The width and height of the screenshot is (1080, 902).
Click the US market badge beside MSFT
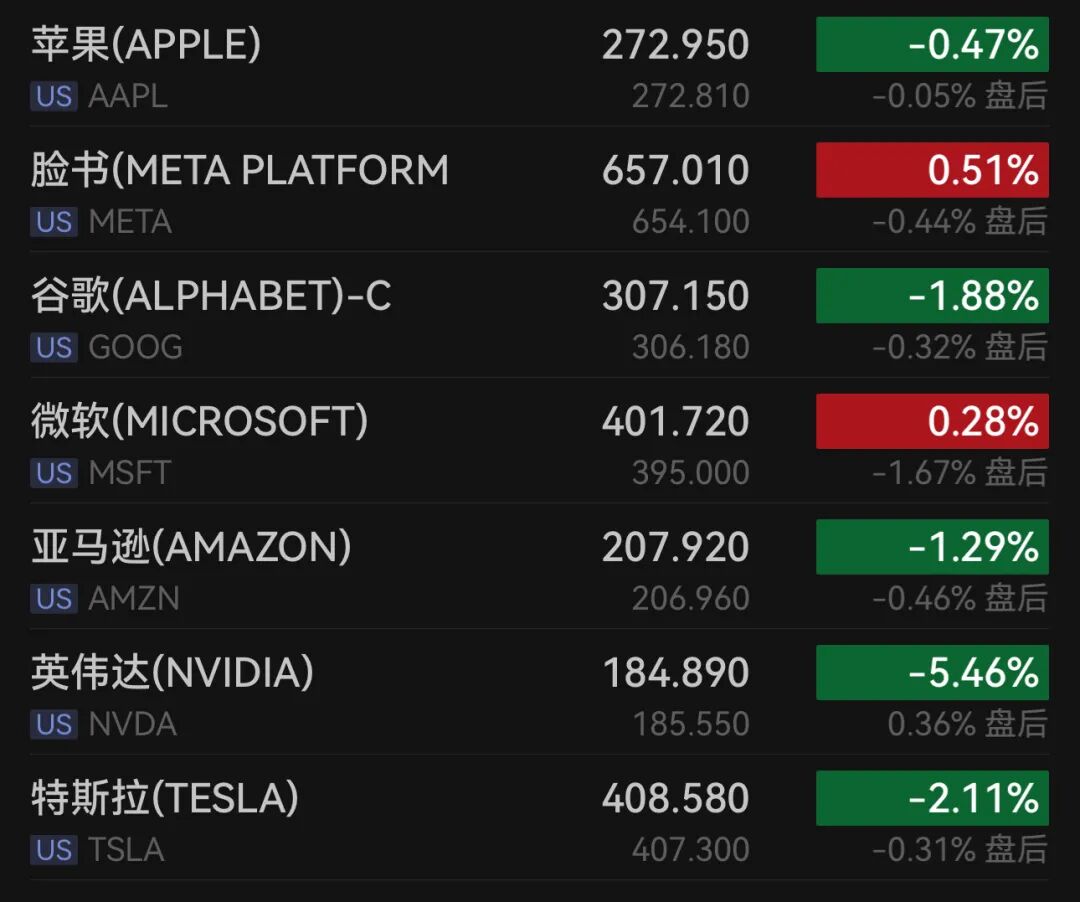(x=53, y=472)
